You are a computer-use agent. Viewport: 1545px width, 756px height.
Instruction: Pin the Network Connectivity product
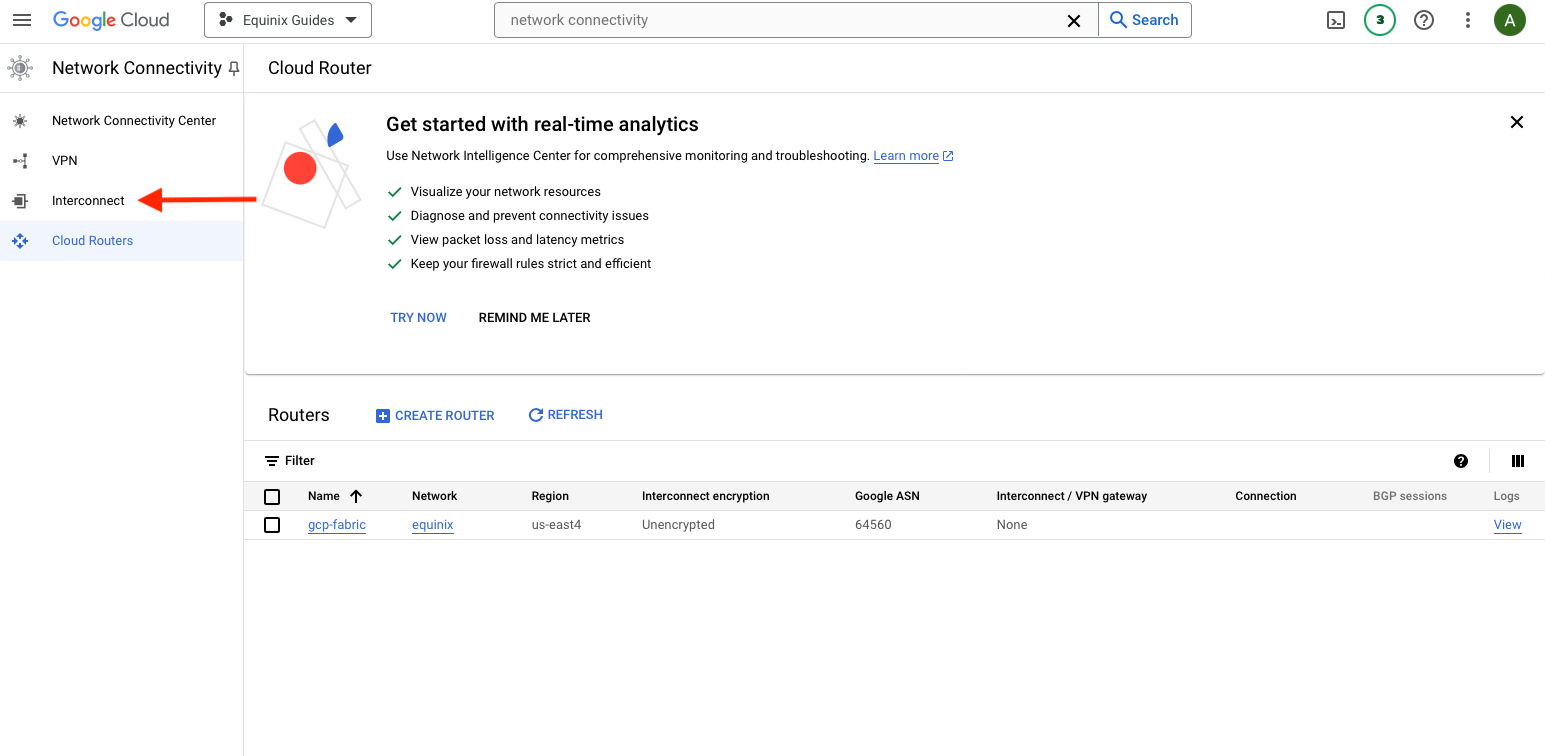pos(234,68)
